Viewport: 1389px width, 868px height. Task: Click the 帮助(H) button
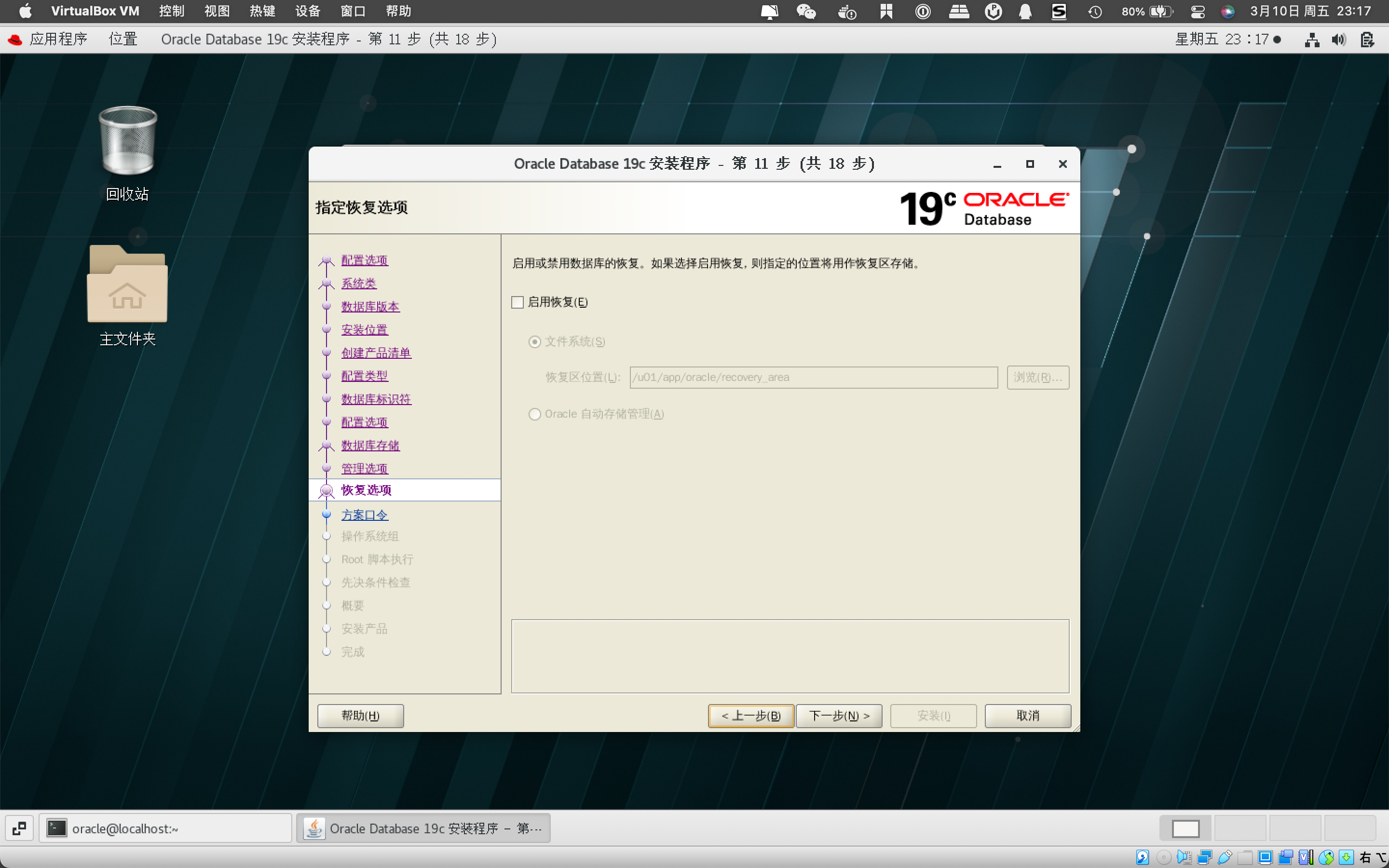click(x=360, y=715)
